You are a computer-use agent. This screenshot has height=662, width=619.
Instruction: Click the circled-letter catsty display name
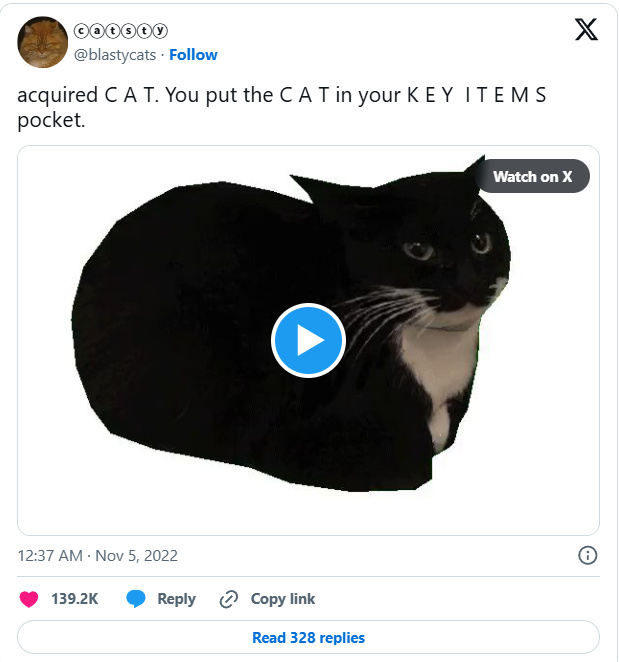[121, 31]
